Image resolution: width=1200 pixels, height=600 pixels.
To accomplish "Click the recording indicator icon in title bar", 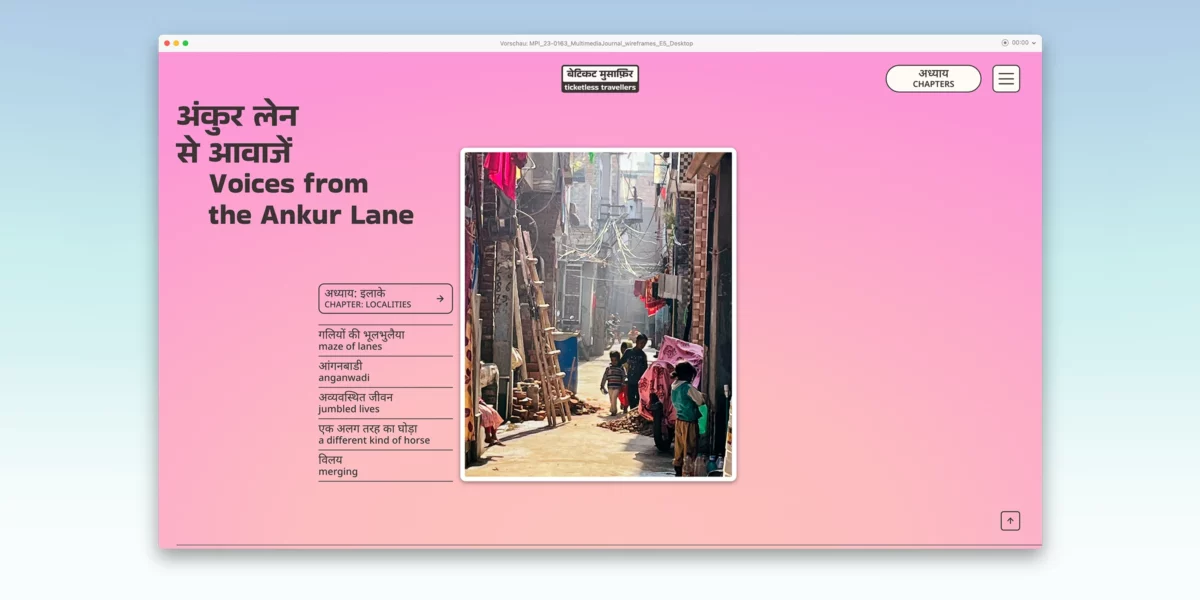I will pyautogui.click(x=1005, y=43).
